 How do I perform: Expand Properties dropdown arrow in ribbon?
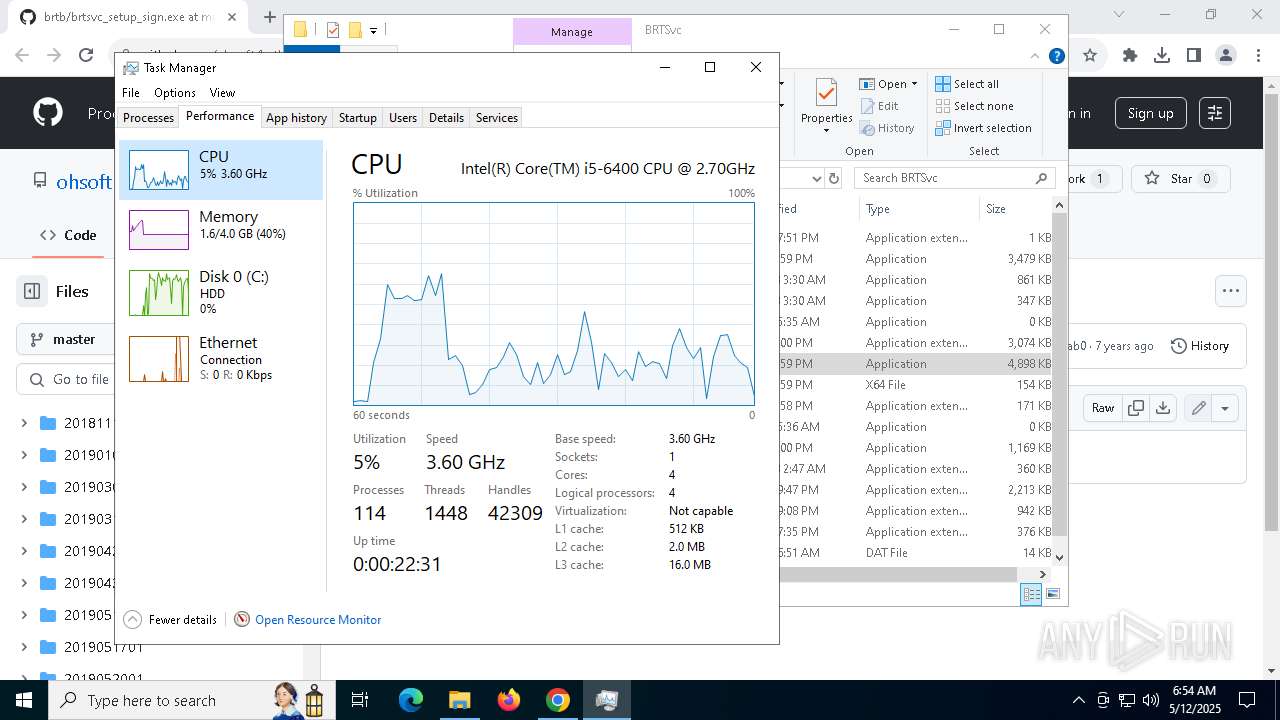(x=826, y=131)
